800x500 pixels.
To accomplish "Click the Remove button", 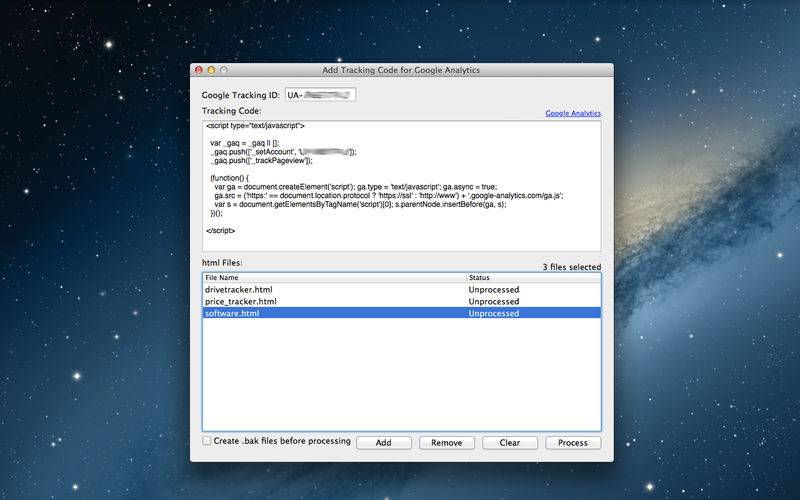I will [x=446, y=443].
